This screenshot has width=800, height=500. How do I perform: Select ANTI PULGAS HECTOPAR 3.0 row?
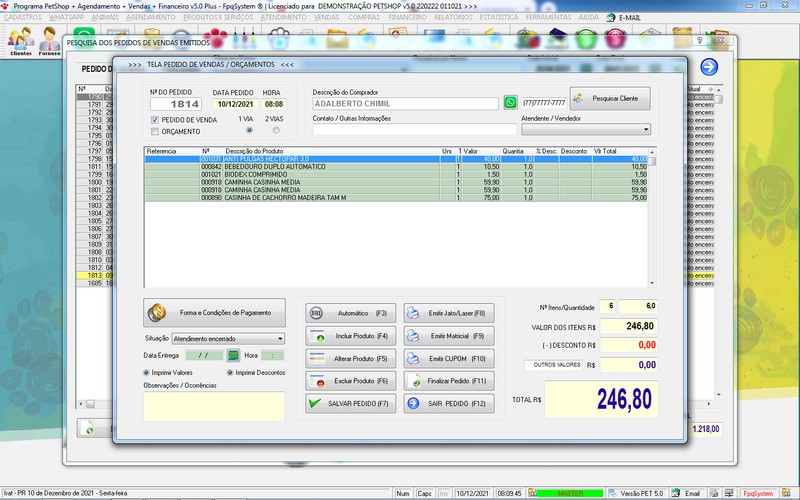[396, 159]
